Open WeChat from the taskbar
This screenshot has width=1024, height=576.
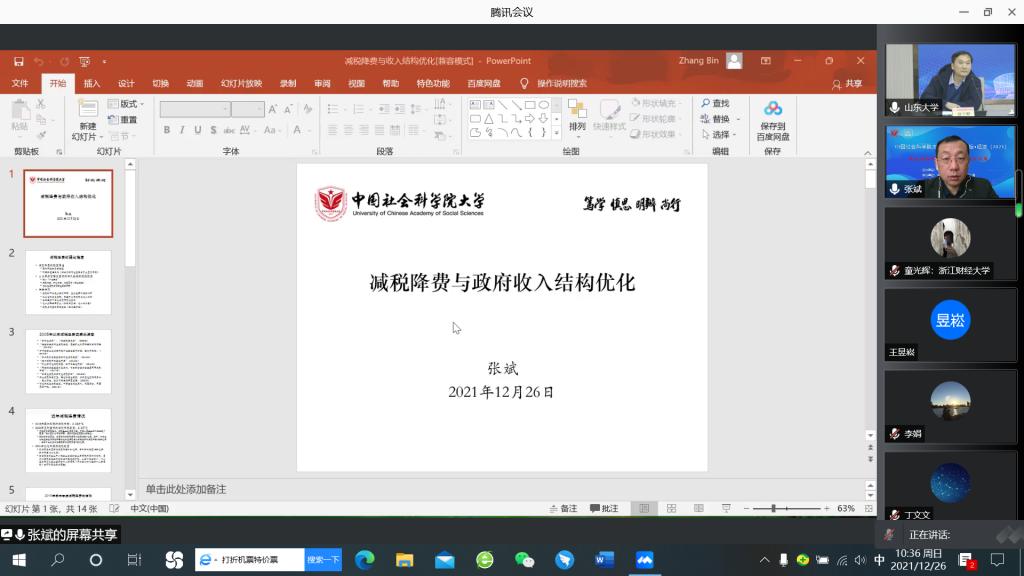[525, 560]
